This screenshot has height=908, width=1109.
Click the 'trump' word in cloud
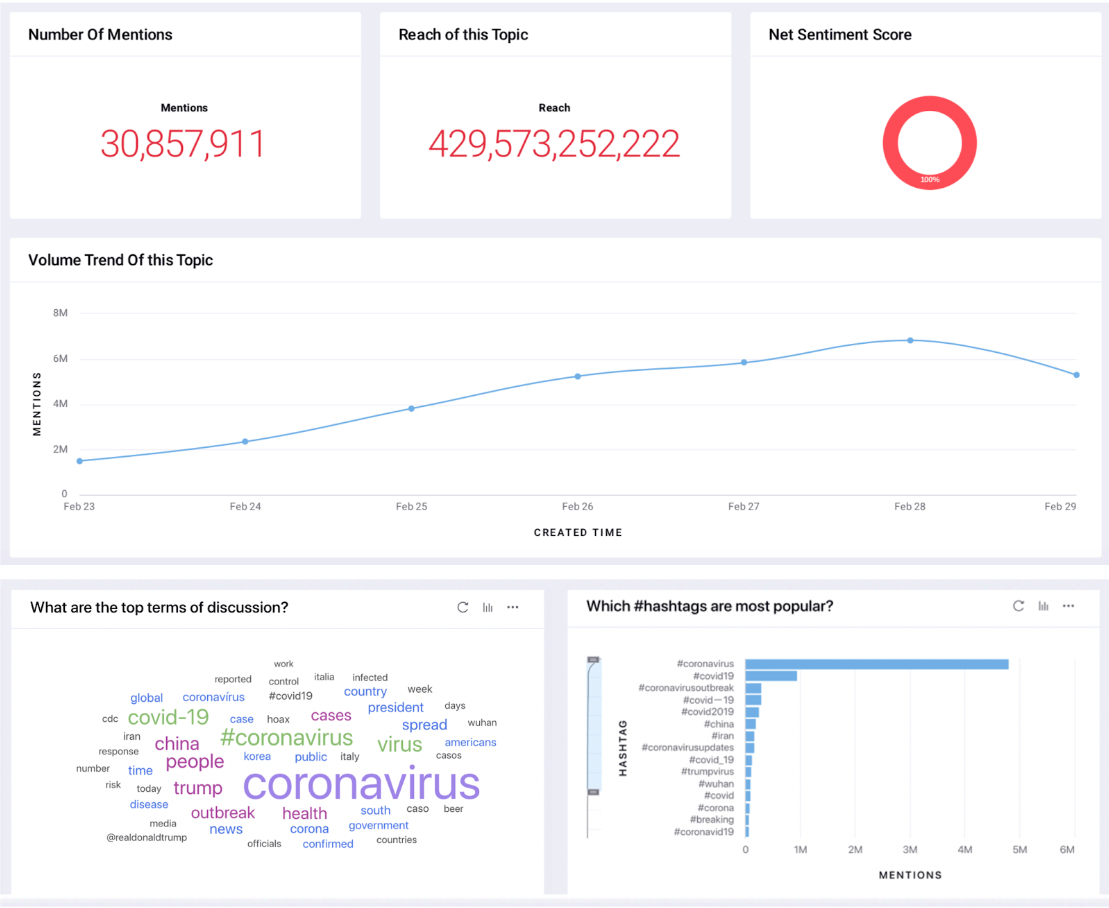198,788
